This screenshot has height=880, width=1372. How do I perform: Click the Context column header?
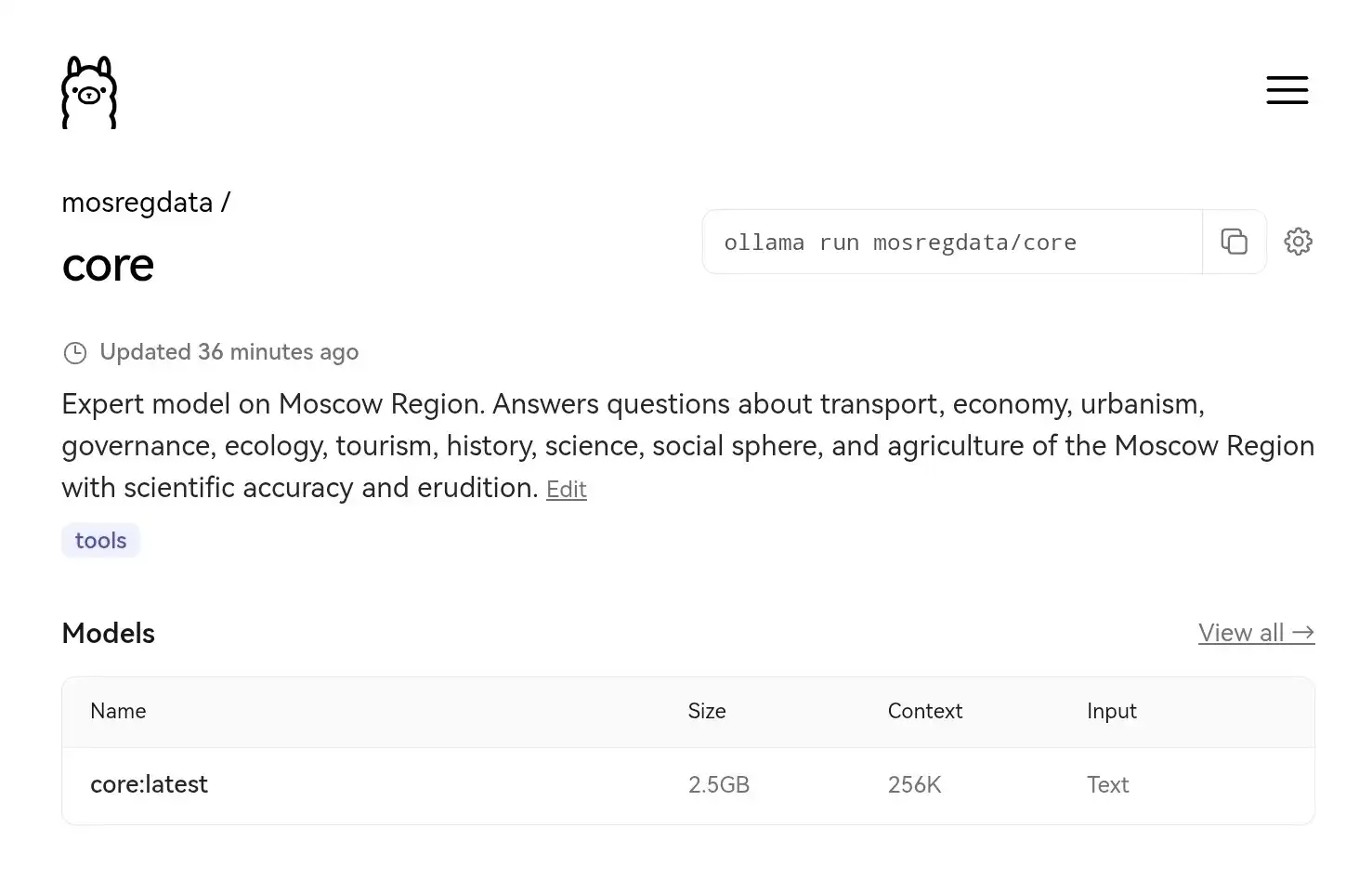coord(924,711)
